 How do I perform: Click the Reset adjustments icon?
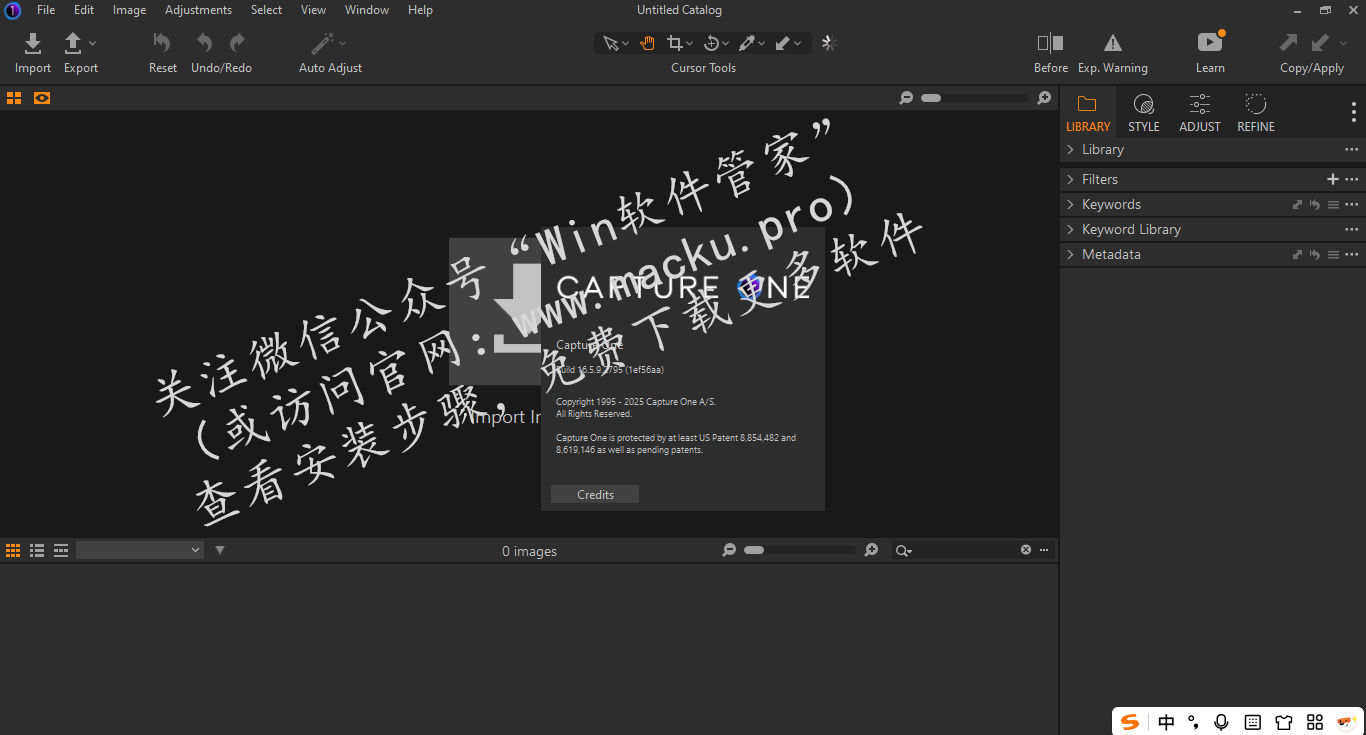pyautogui.click(x=162, y=43)
